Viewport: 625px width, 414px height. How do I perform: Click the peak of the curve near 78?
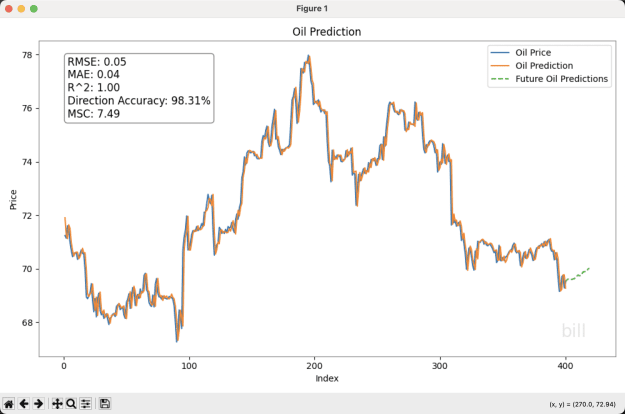(x=308, y=57)
